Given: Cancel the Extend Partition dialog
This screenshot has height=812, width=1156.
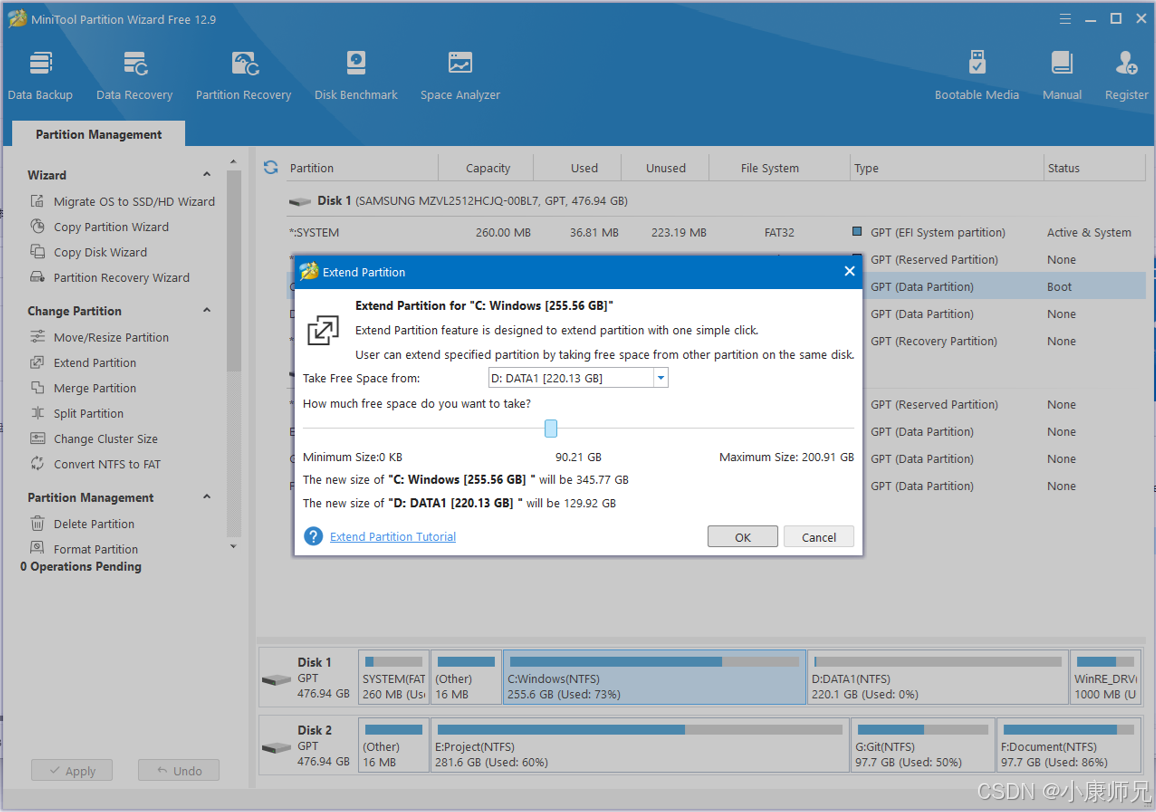Looking at the screenshot, I should (x=818, y=537).
